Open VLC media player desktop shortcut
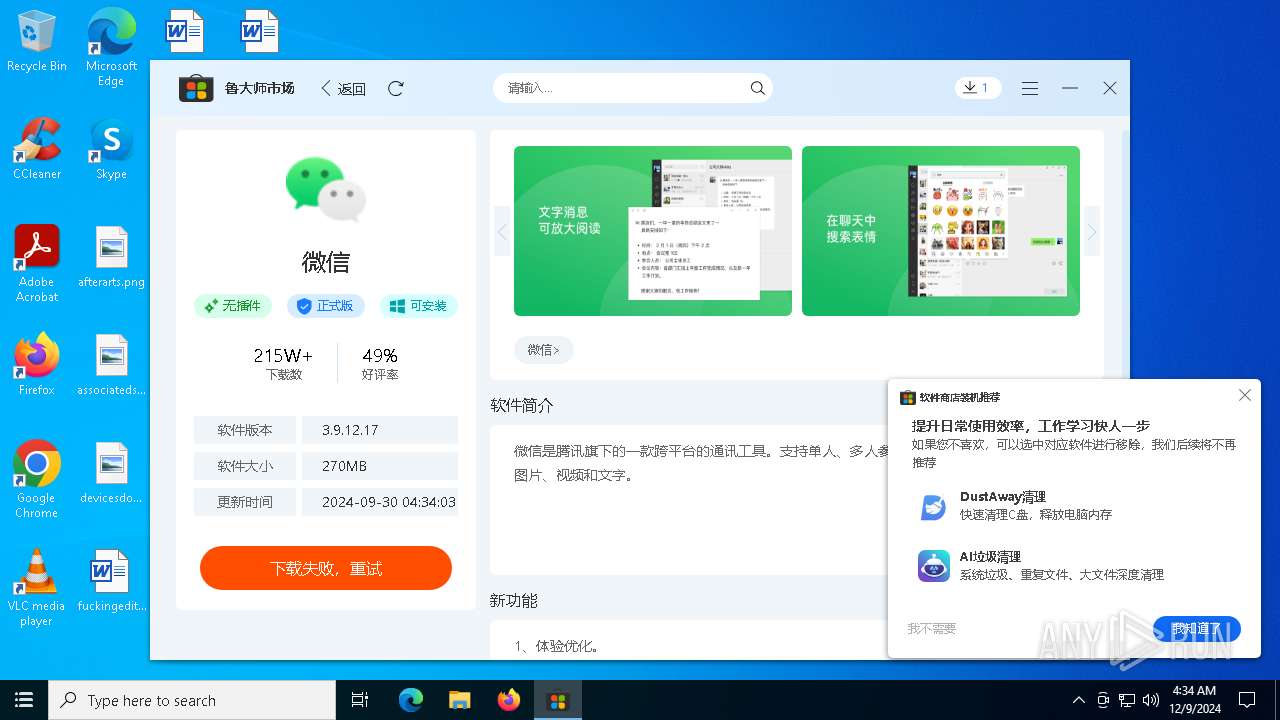The width and height of the screenshot is (1280, 720). (x=37, y=588)
